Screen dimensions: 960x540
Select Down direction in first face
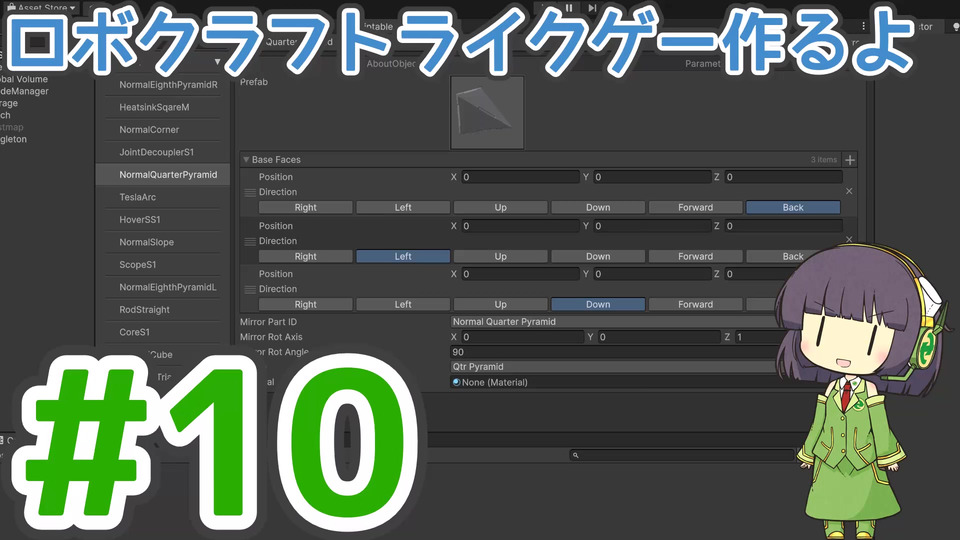[x=598, y=208]
